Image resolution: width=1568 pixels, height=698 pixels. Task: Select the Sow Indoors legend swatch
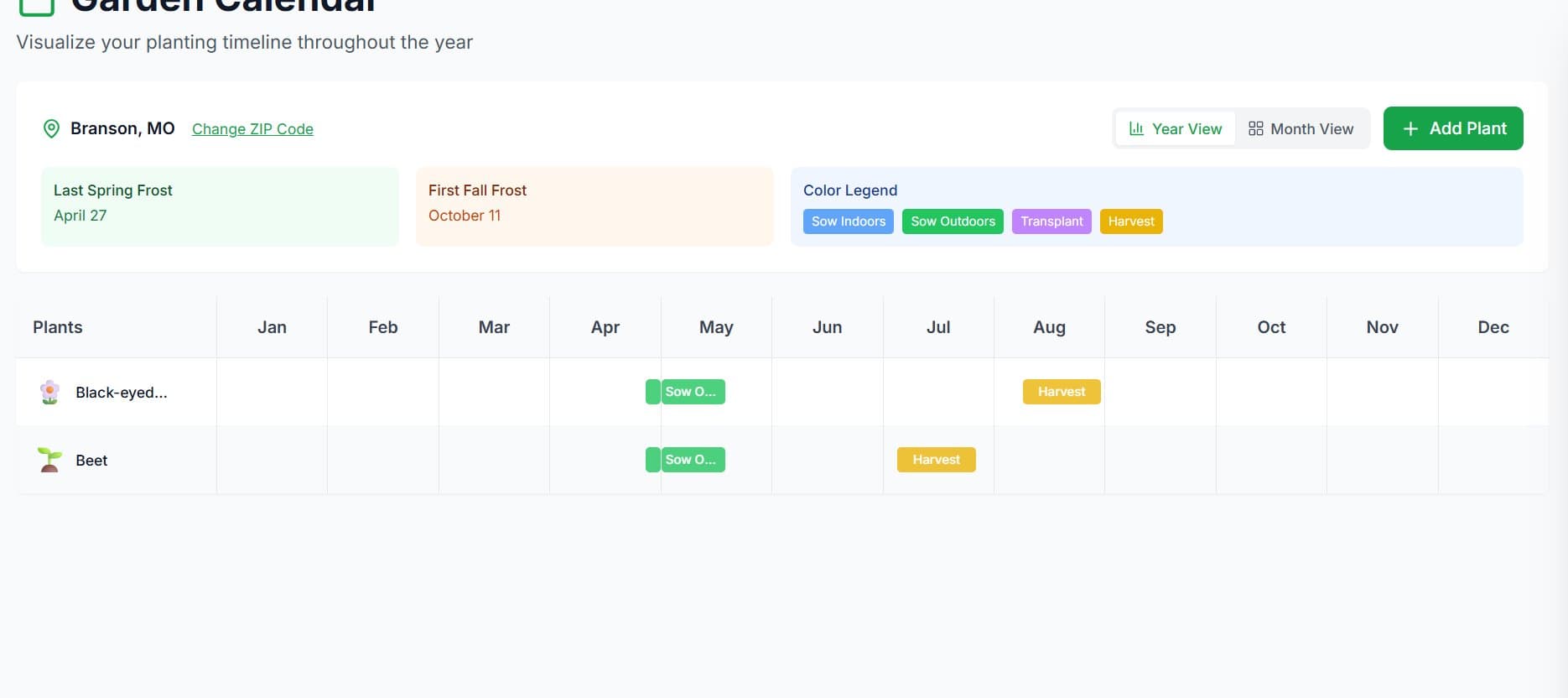pos(848,221)
